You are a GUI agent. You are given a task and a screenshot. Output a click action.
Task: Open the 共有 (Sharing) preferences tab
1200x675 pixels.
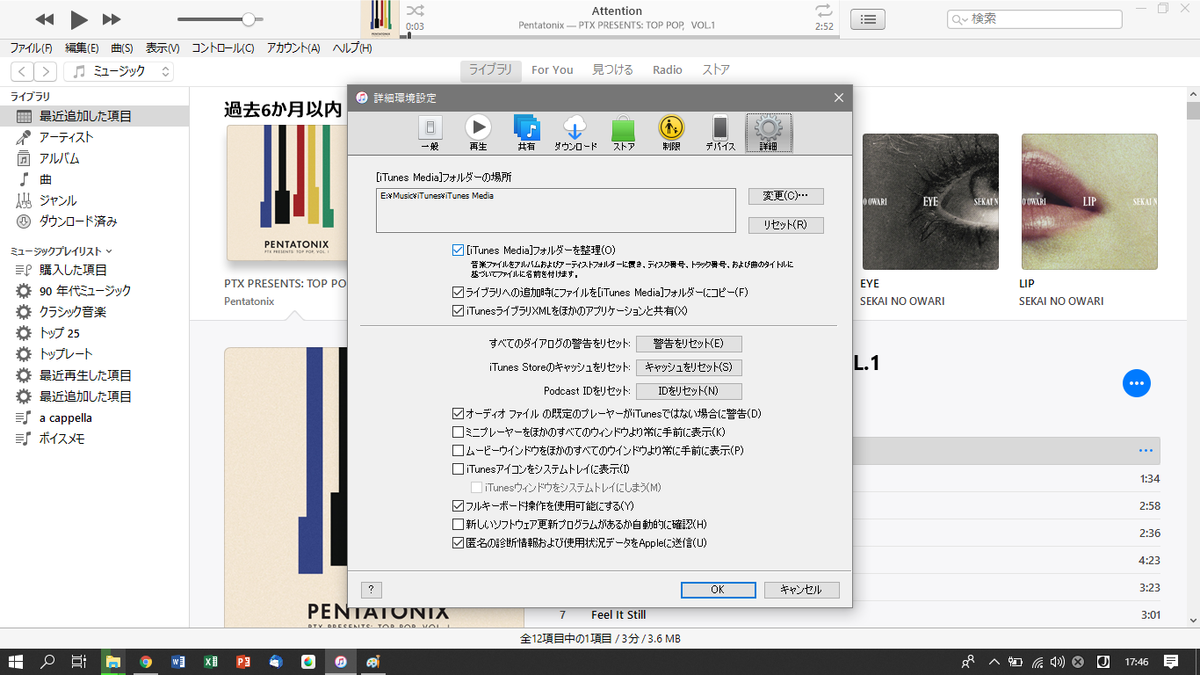[527, 133]
